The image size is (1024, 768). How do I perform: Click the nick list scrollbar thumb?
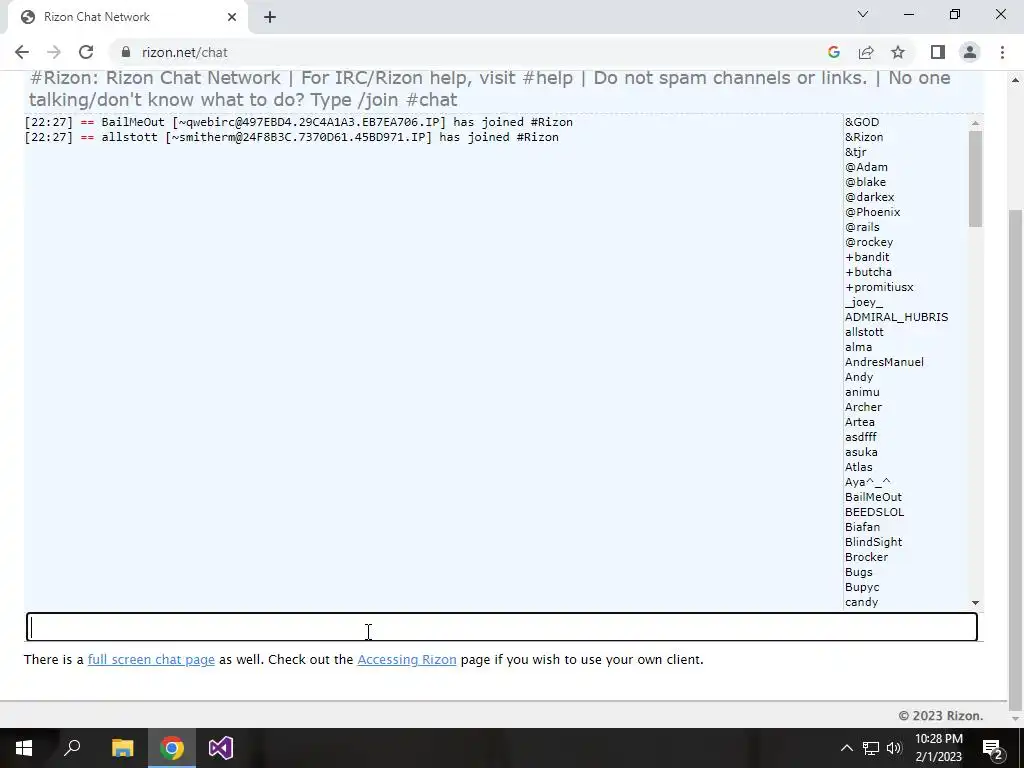point(976,179)
